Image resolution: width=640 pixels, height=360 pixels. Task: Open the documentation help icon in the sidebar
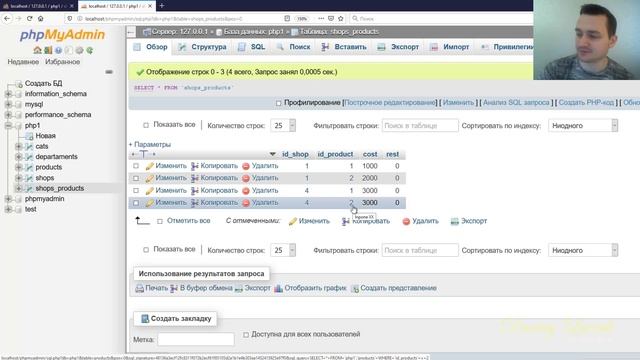(x=58, y=50)
